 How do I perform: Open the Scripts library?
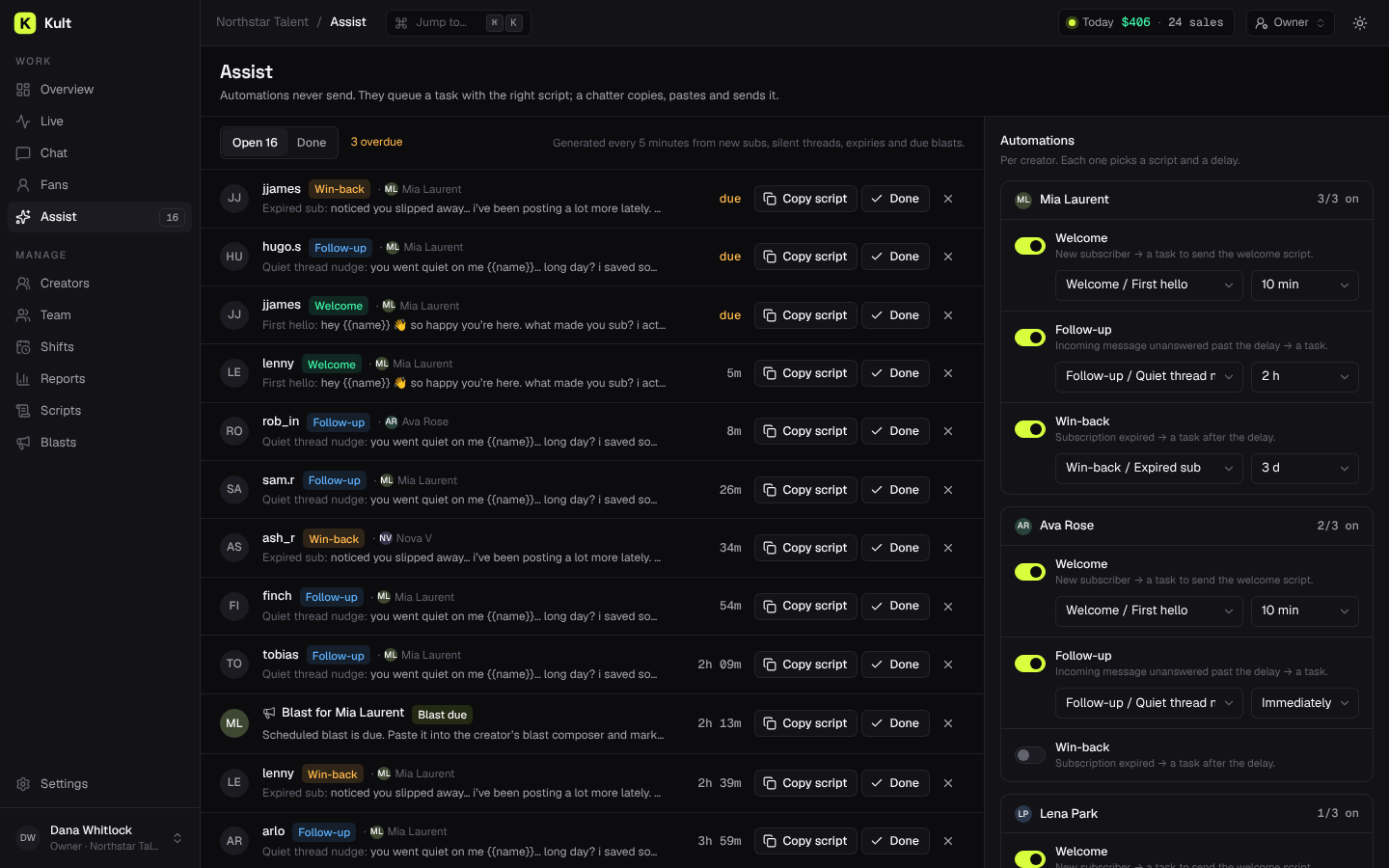[99, 411]
